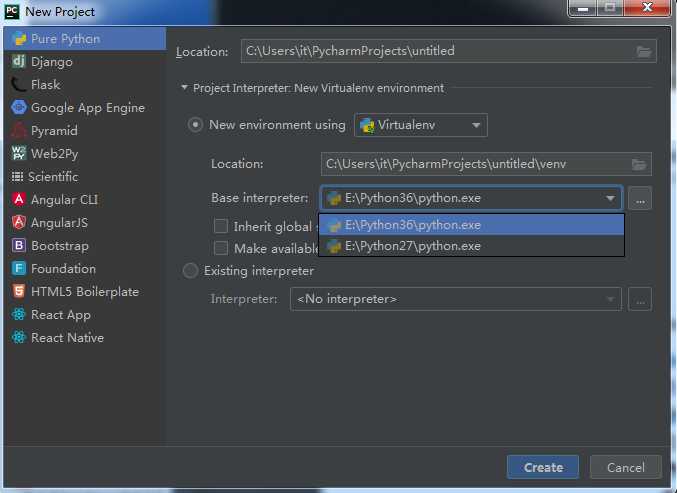This screenshot has width=677, height=493.
Task: Click the Cancel button
Action: (x=626, y=467)
